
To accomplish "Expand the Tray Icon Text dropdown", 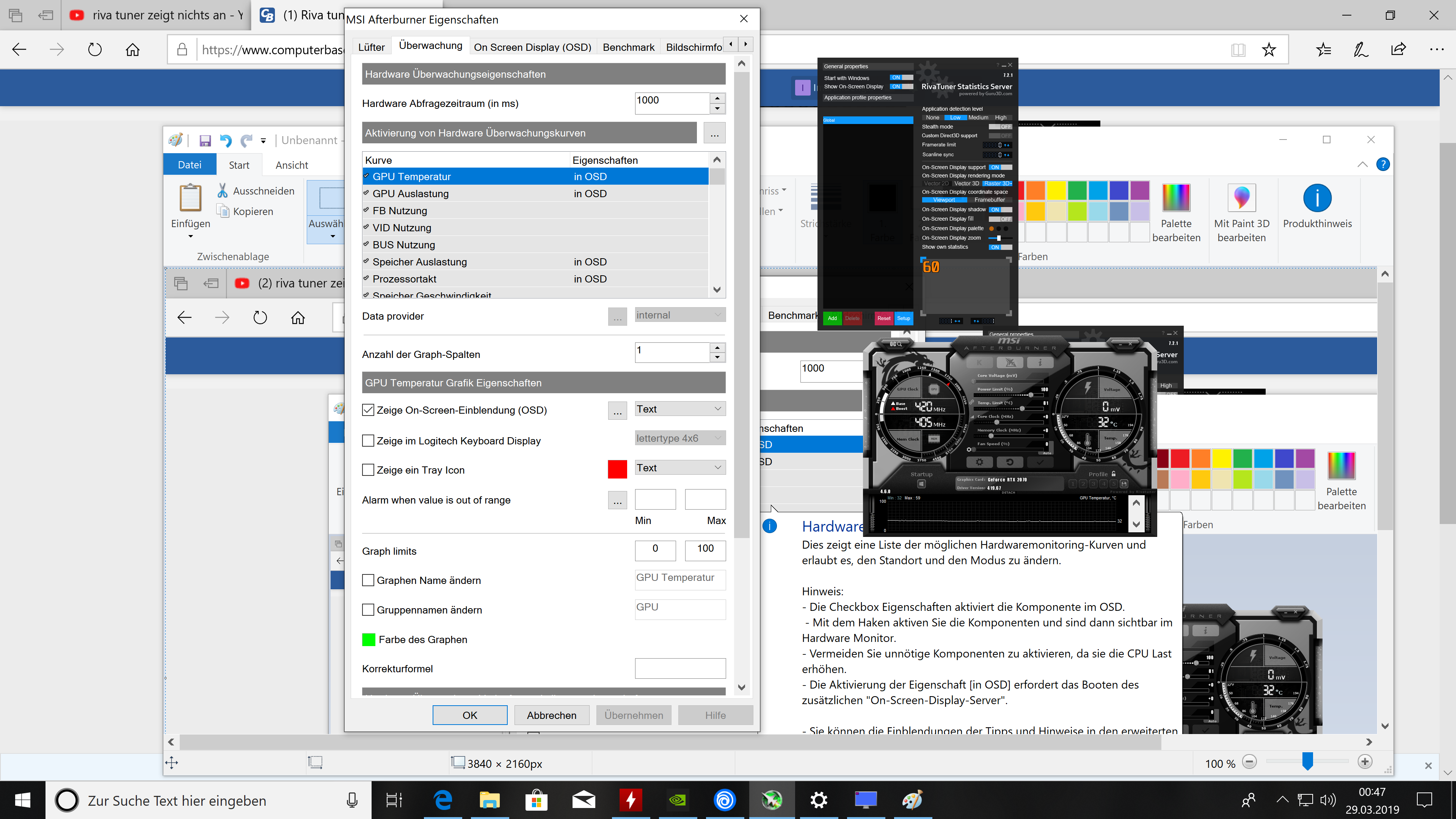I will (x=680, y=468).
